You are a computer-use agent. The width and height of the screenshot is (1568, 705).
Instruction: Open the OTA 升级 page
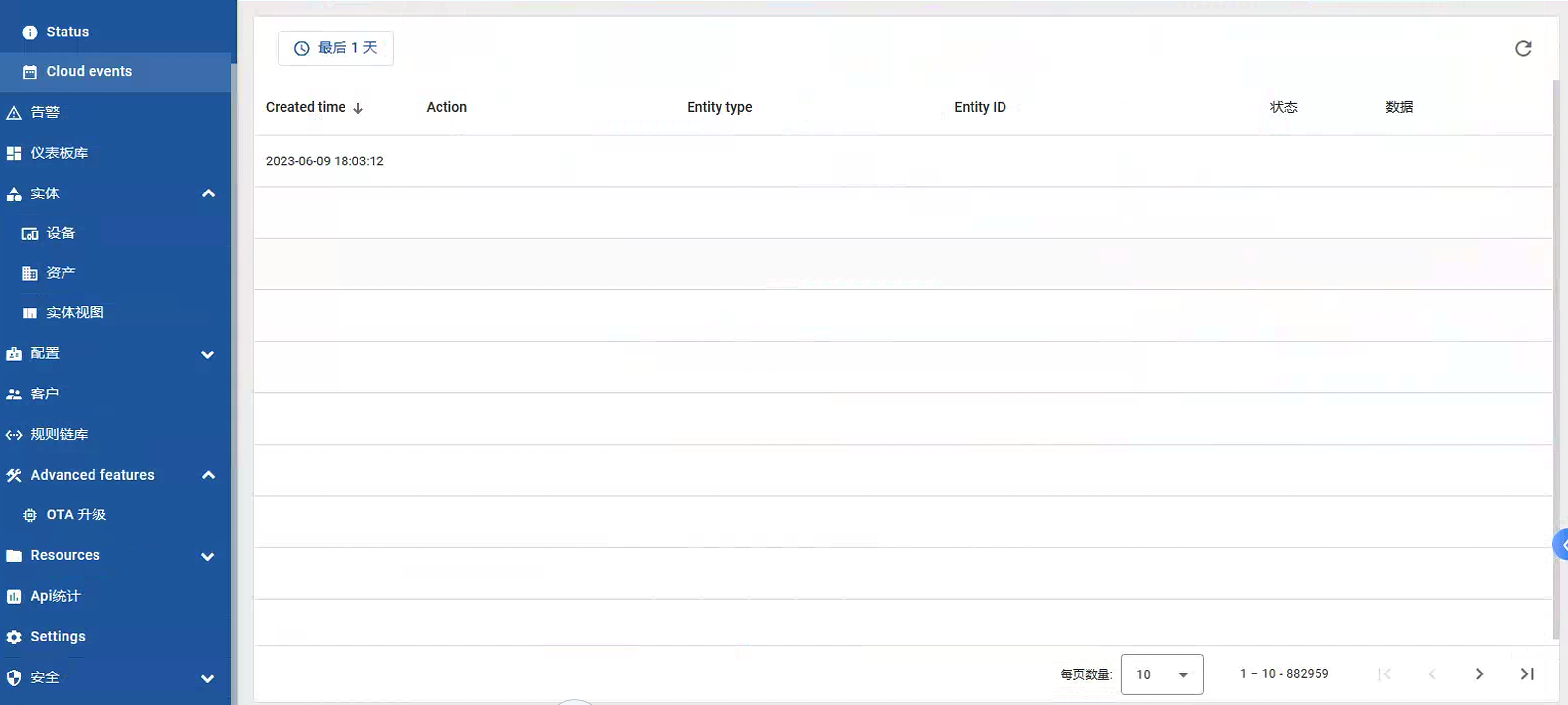(76, 514)
